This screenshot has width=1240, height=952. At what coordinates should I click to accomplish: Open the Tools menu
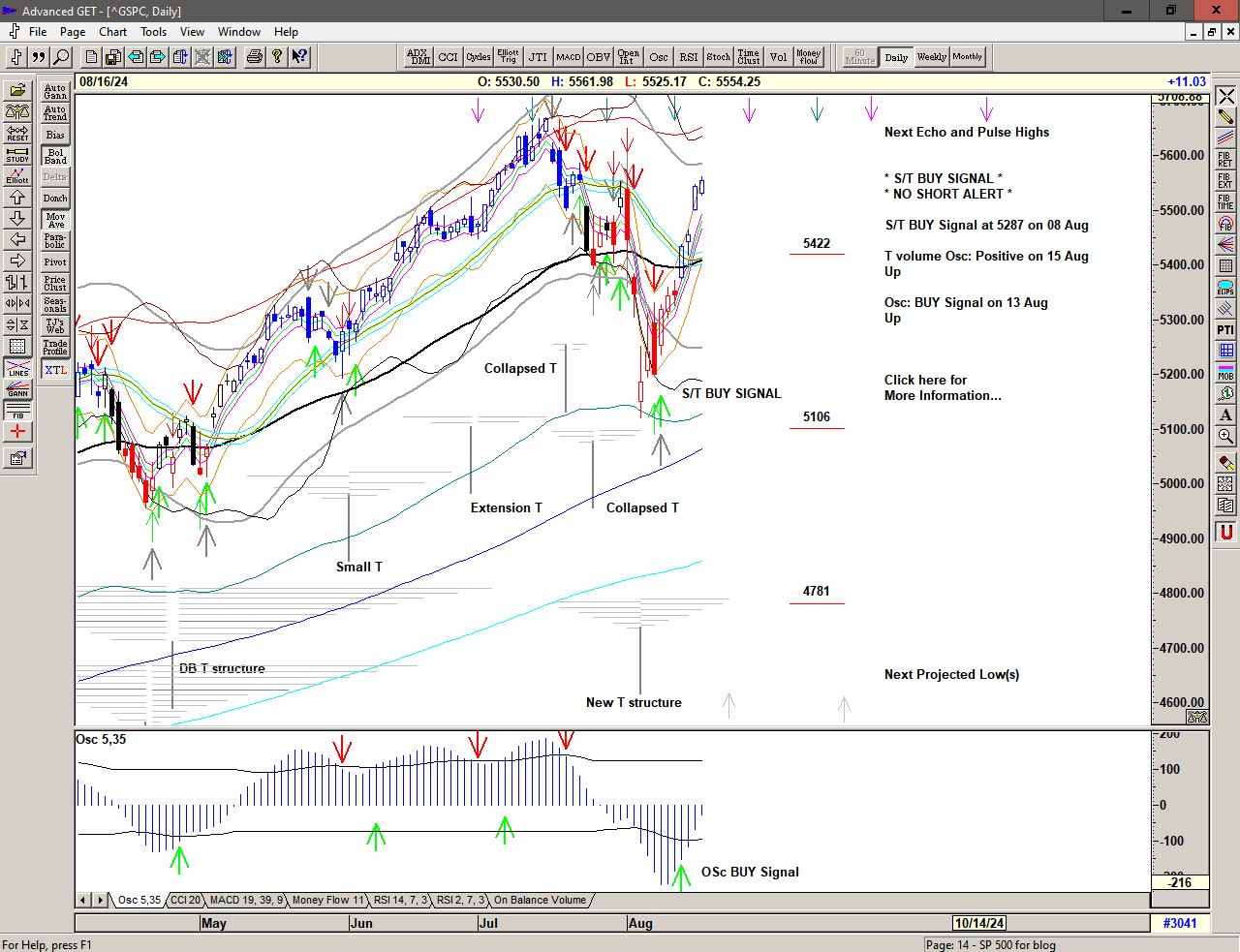[153, 32]
